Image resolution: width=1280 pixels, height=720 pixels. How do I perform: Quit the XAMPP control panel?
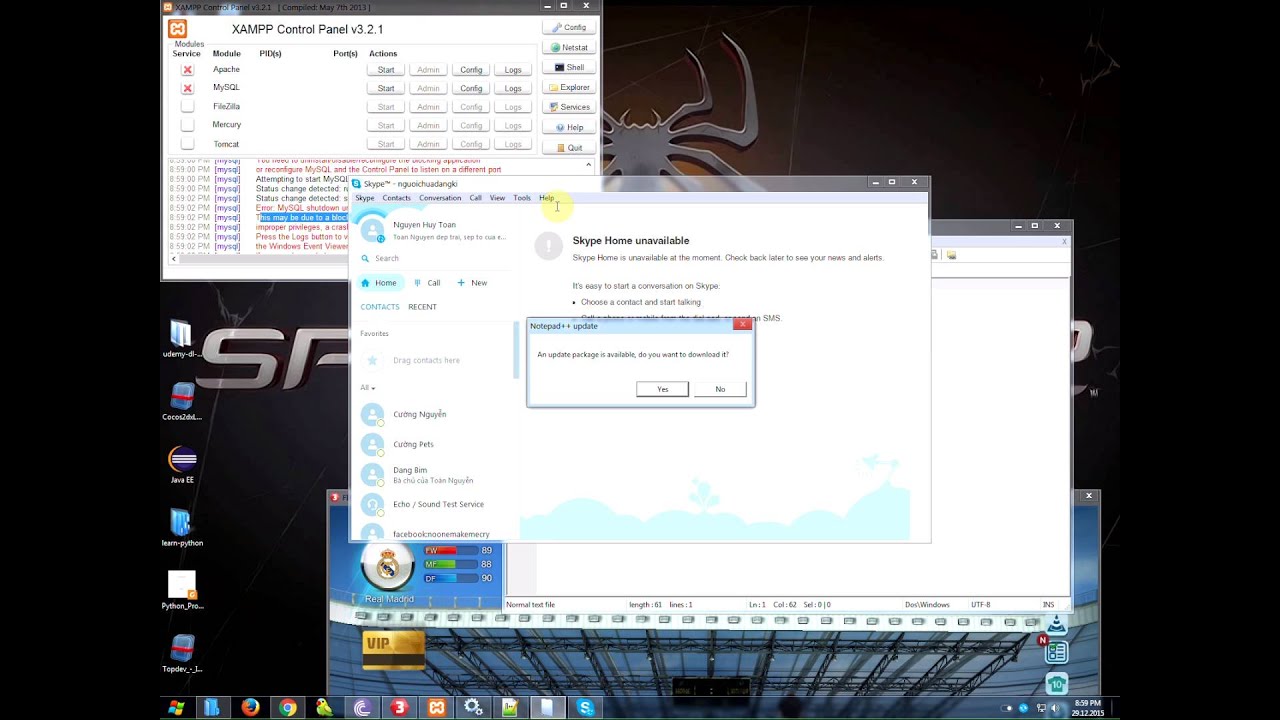coord(569,147)
